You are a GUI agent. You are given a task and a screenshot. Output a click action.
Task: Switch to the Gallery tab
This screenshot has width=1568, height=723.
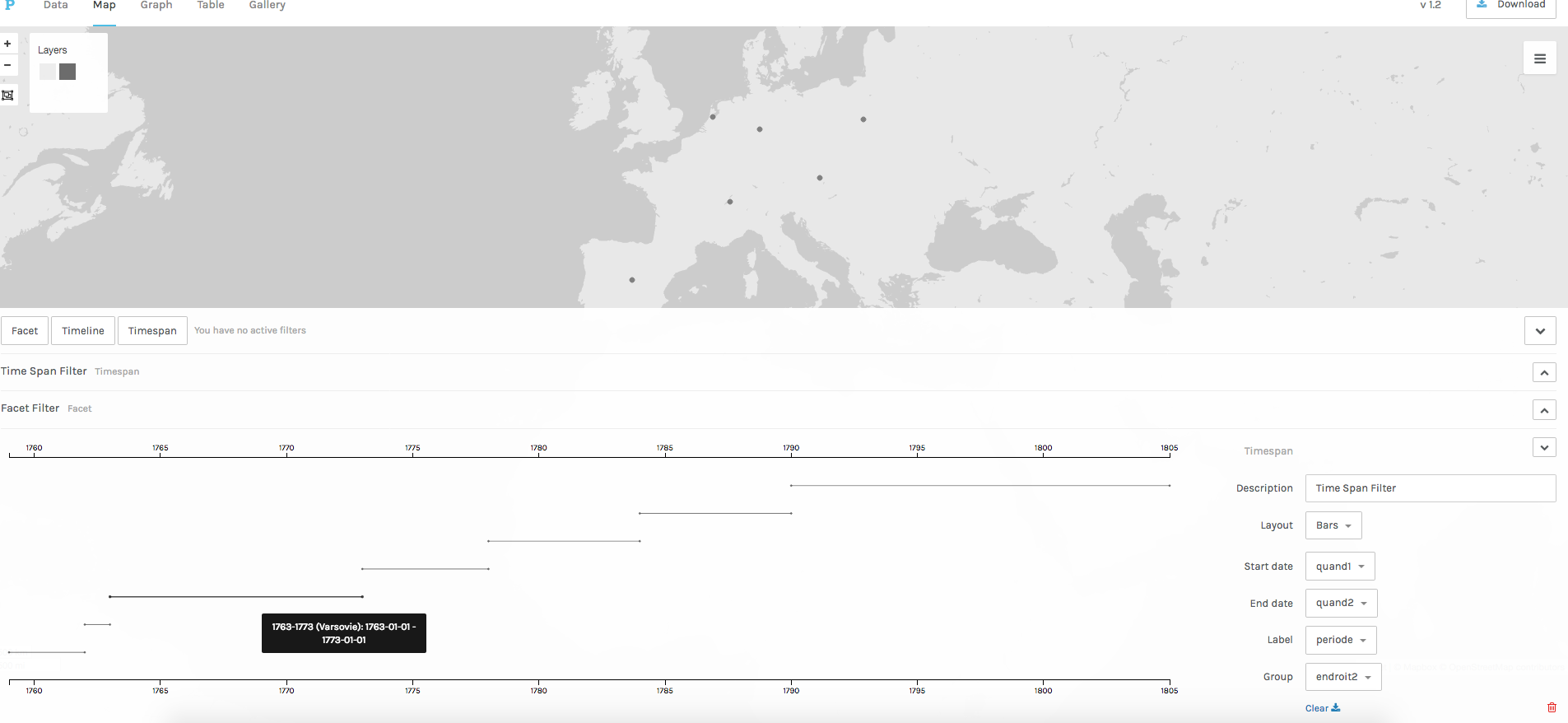pos(267,6)
